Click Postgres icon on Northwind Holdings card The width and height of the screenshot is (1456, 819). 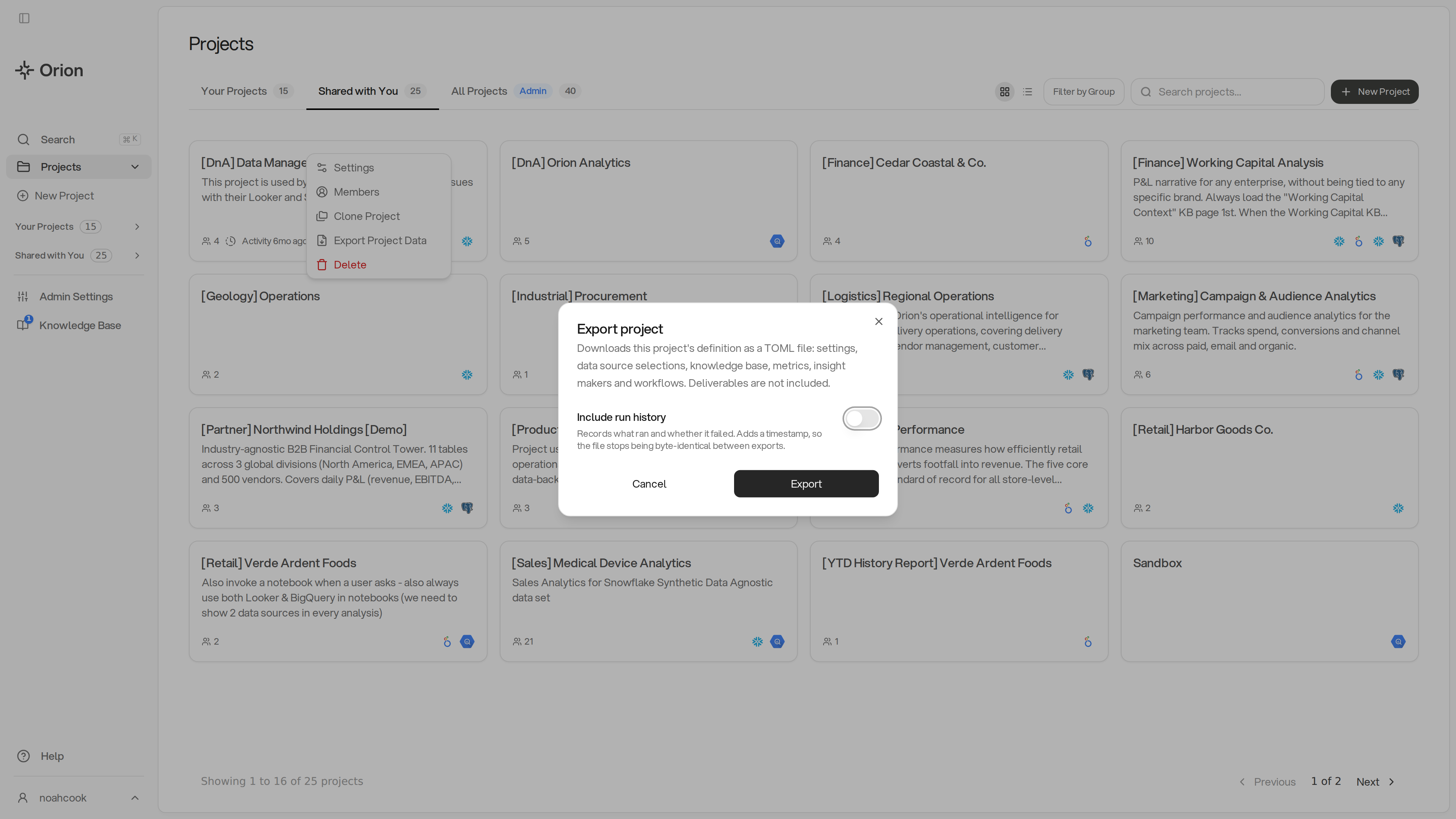click(467, 508)
